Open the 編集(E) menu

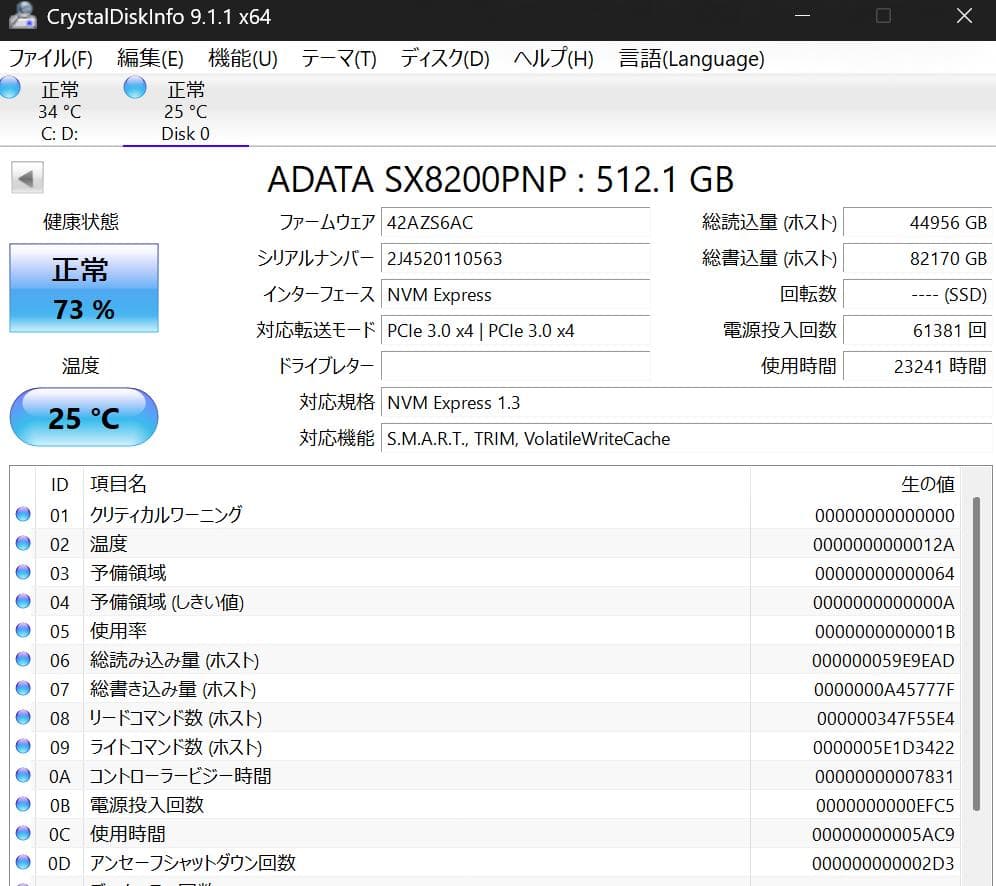click(151, 58)
